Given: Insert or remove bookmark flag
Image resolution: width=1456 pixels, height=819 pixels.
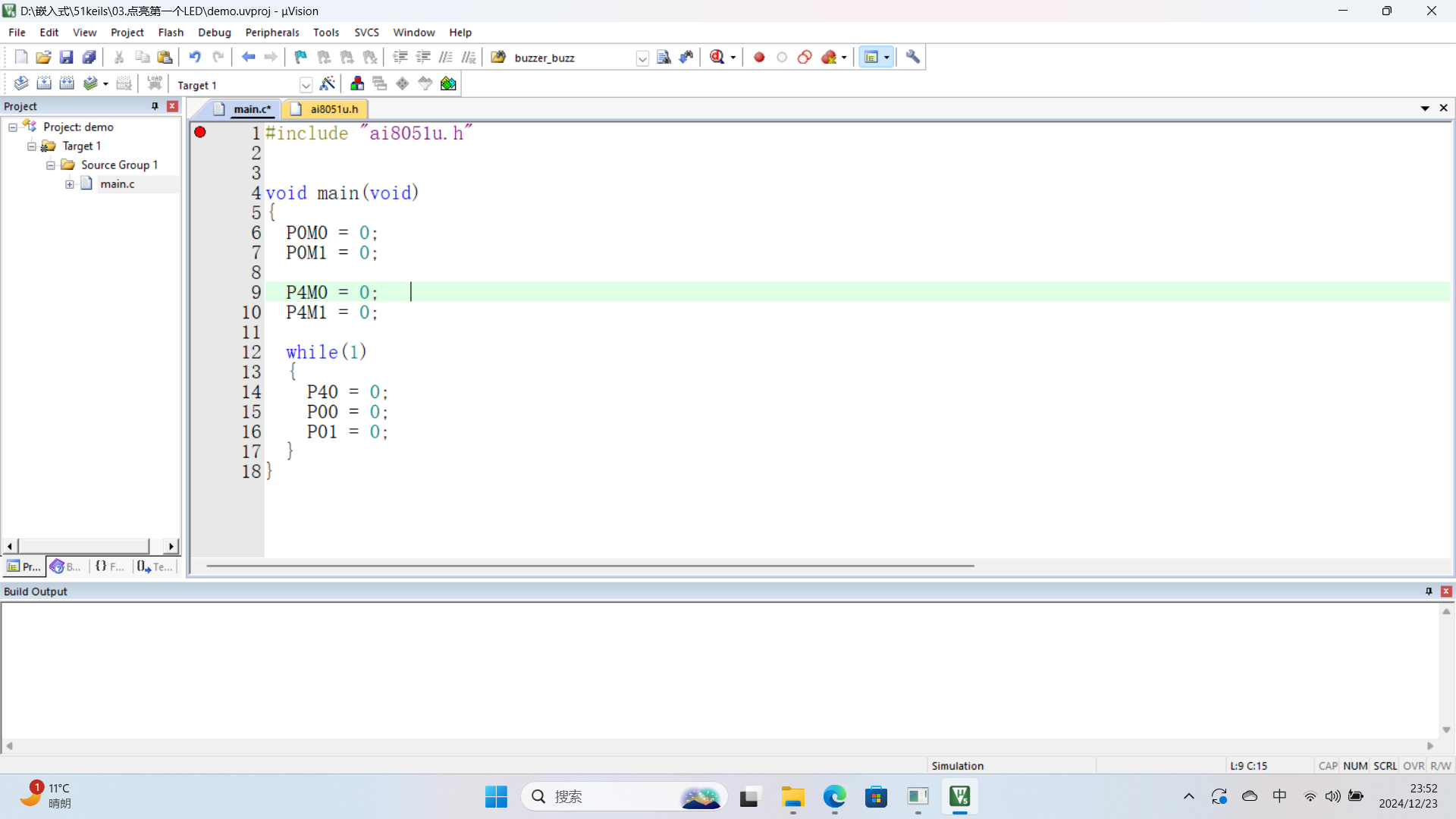Looking at the screenshot, I should 301,57.
